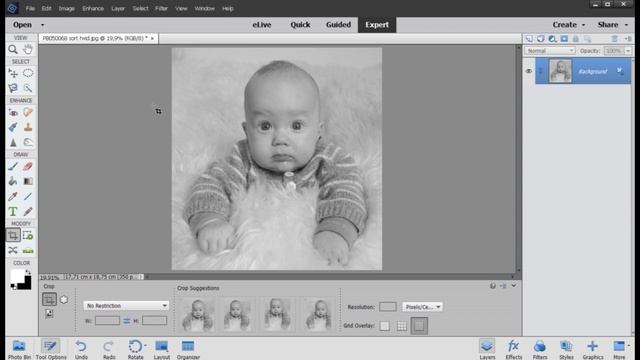Select the Lasso tool

pos(13,88)
